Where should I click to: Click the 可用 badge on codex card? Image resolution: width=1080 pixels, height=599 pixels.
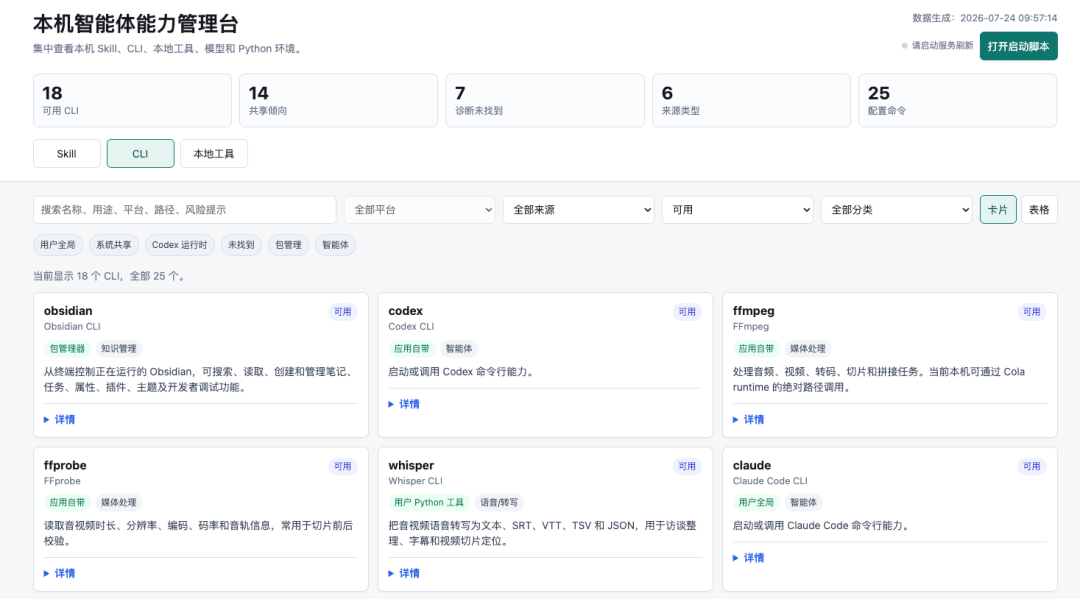click(687, 312)
